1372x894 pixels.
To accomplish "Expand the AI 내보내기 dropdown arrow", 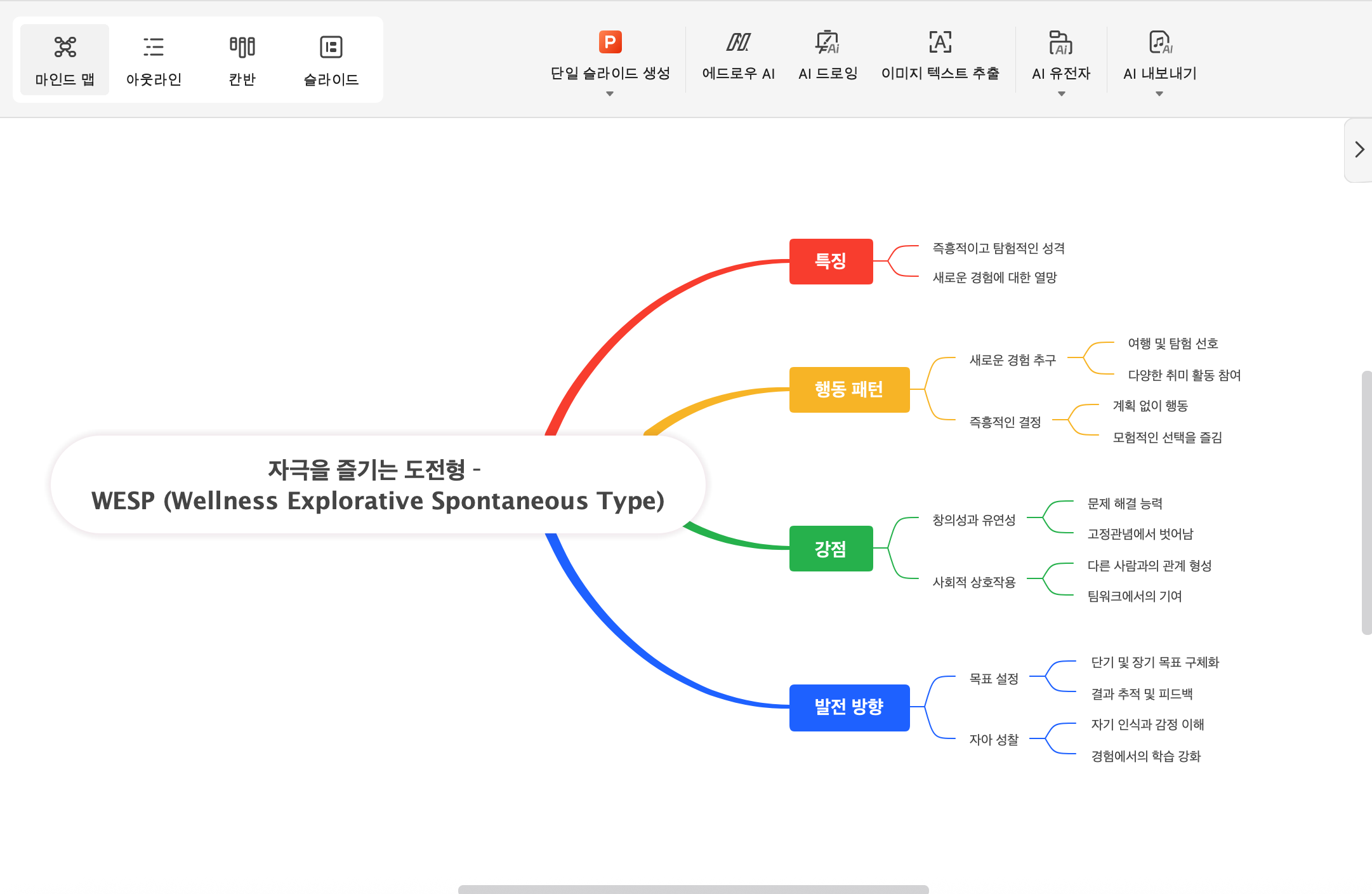I will [x=1159, y=94].
